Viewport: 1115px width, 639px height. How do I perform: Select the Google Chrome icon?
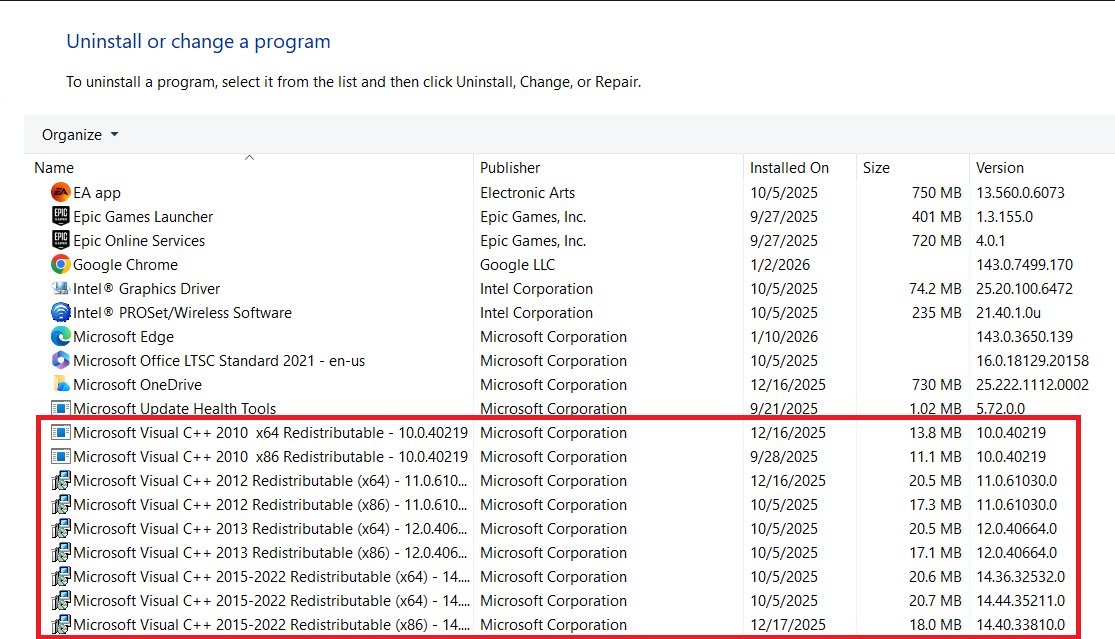pos(60,265)
